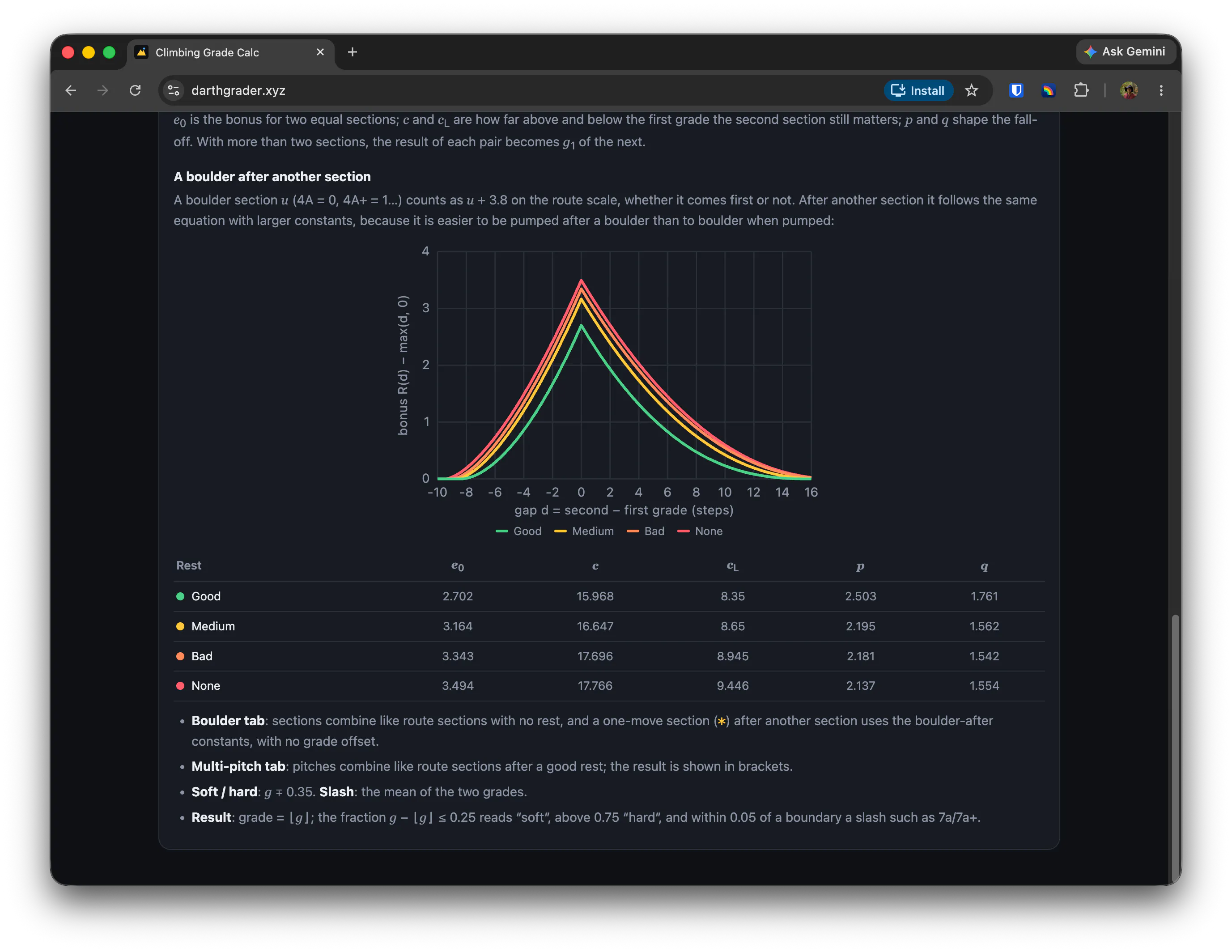Viewport: 1232px width, 952px height.
Task: Open a new browser tab
Action: click(353, 52)
